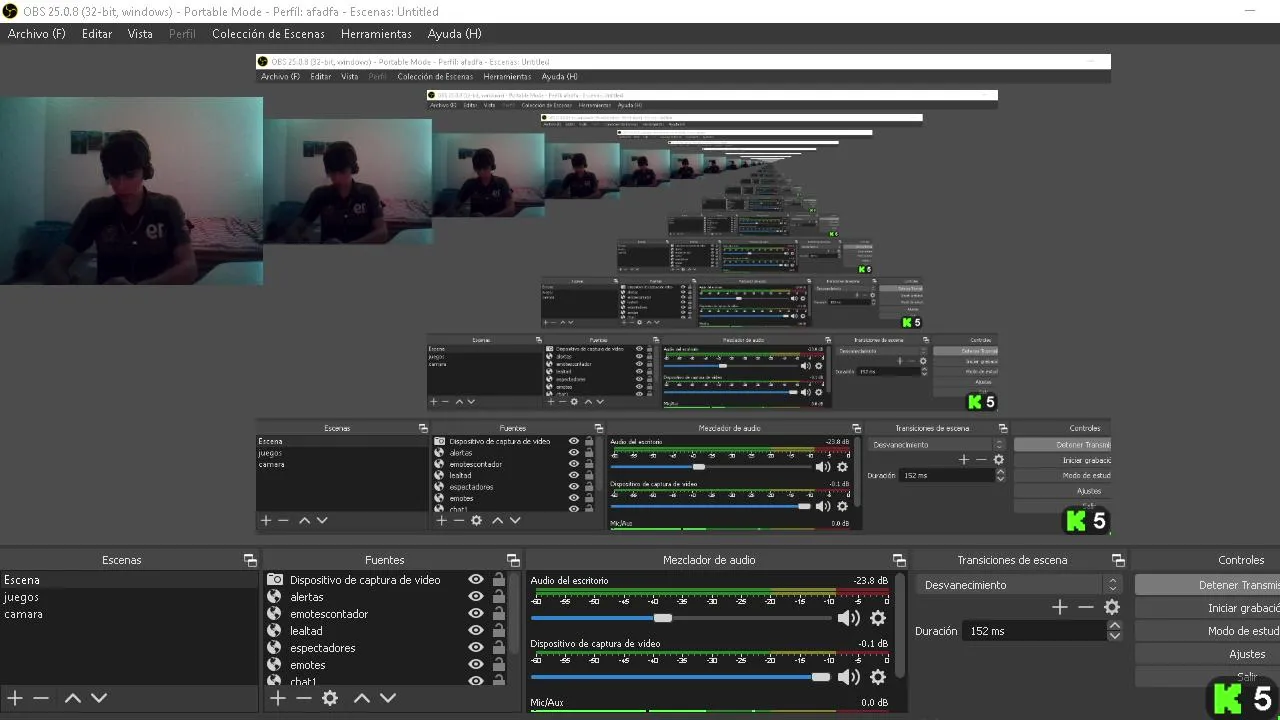Viewport: 1280px width, 720px height.
Task: Move selected scene up in Escenas
Action: coord(72,698)
